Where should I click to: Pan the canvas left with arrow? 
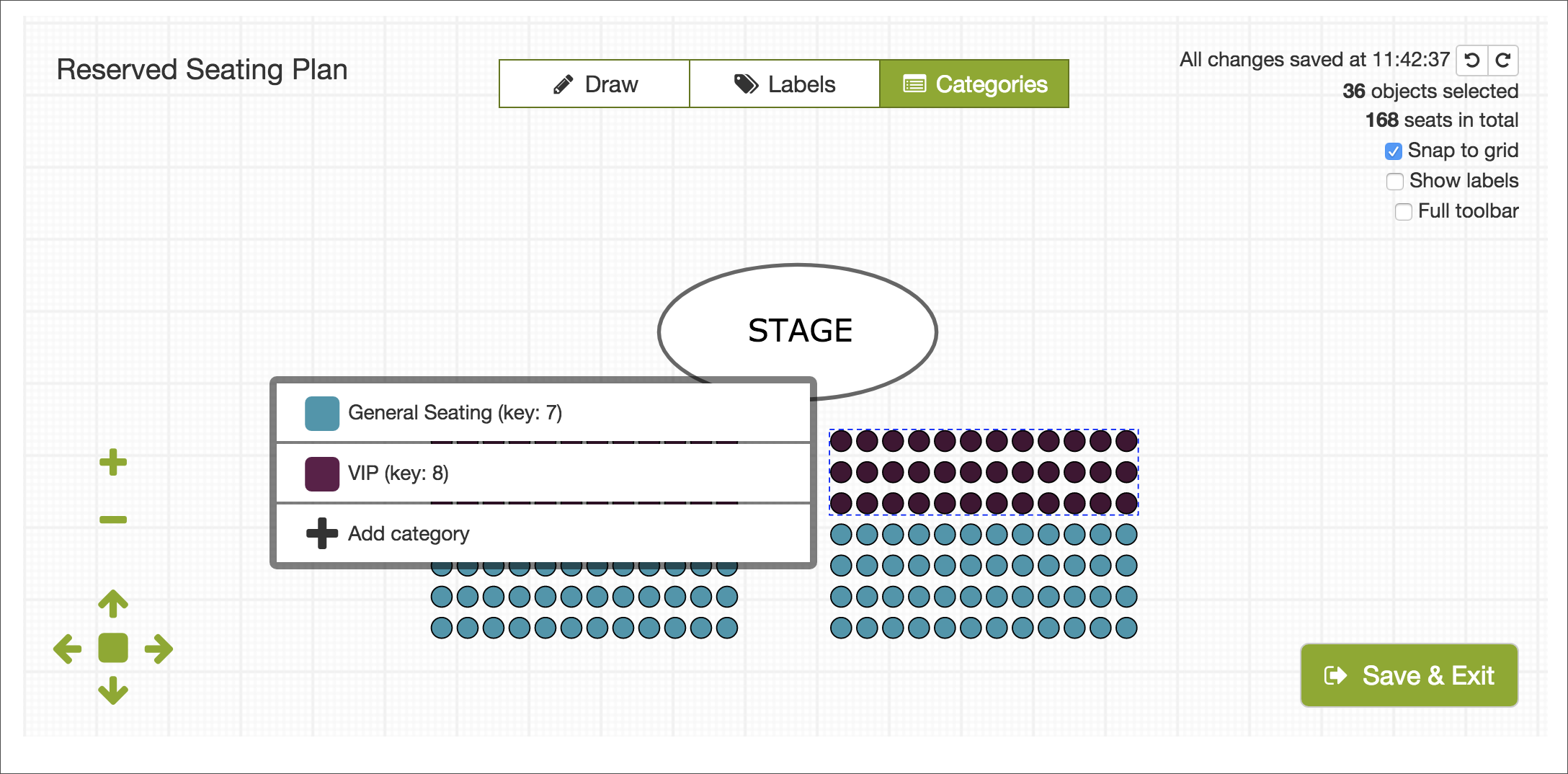[x=68, y=649]
